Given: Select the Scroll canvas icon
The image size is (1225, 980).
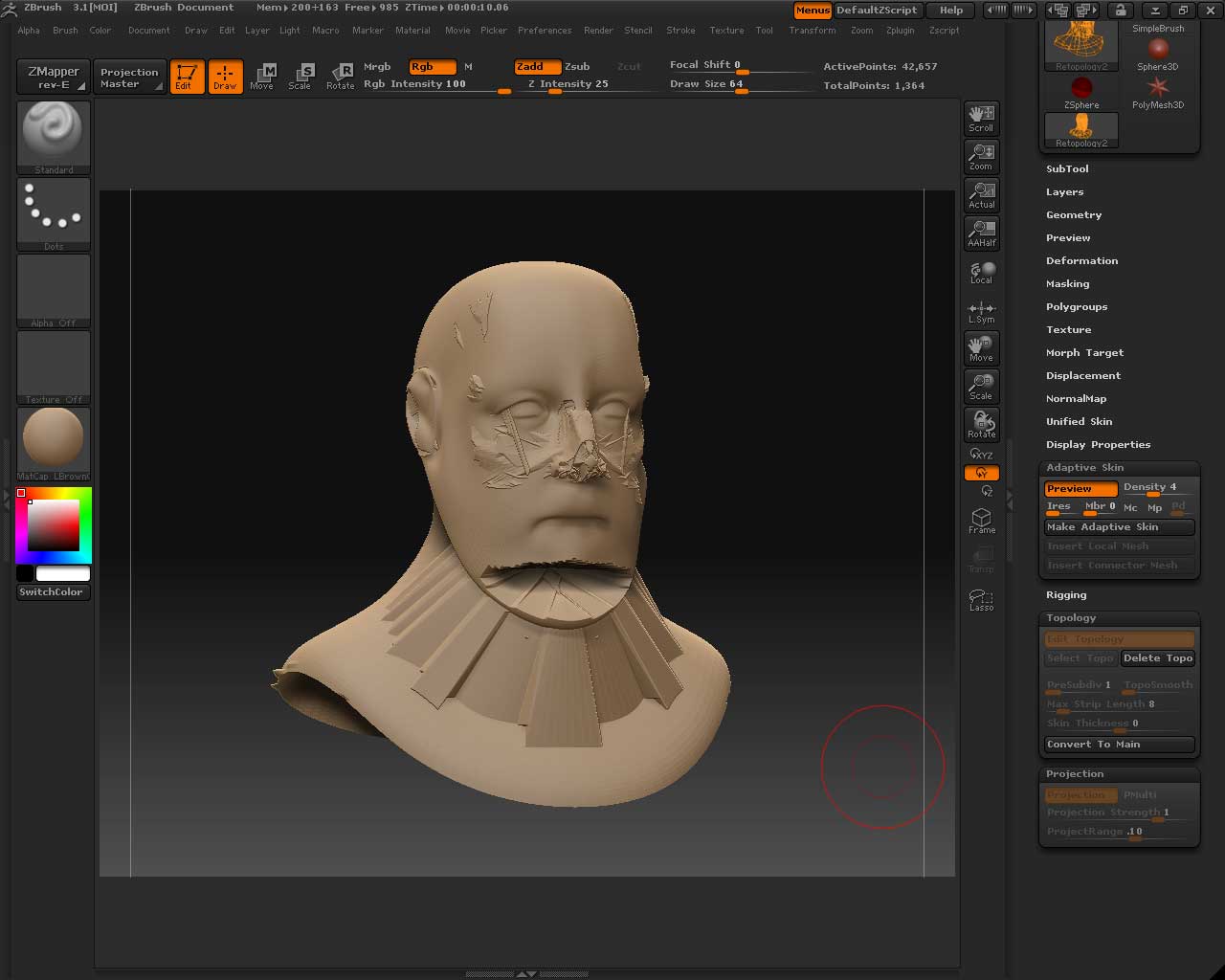Looking at the screenshot, I should (981, 118).
